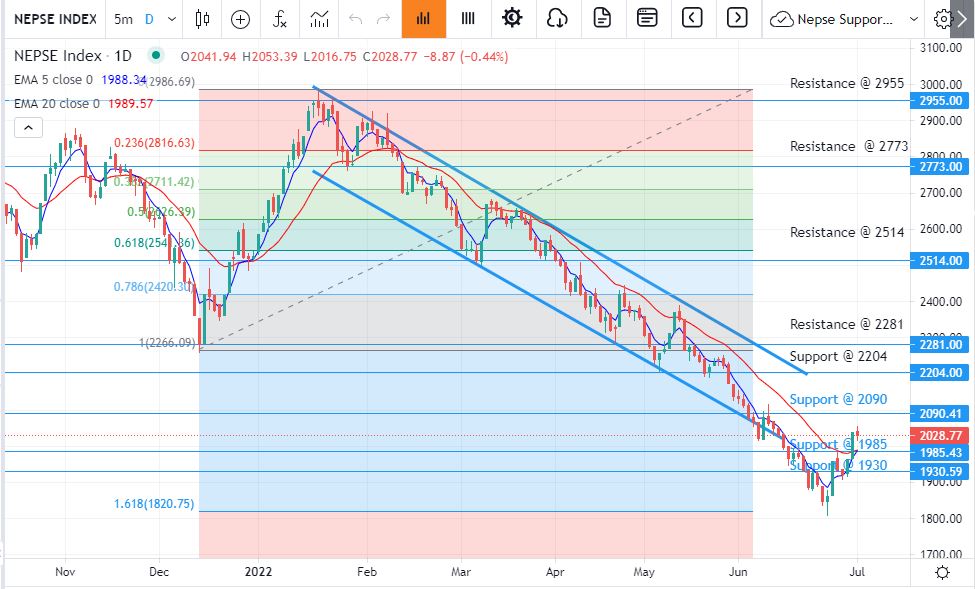
Task: Open the indicator templates icon
Action: [317, 18]
